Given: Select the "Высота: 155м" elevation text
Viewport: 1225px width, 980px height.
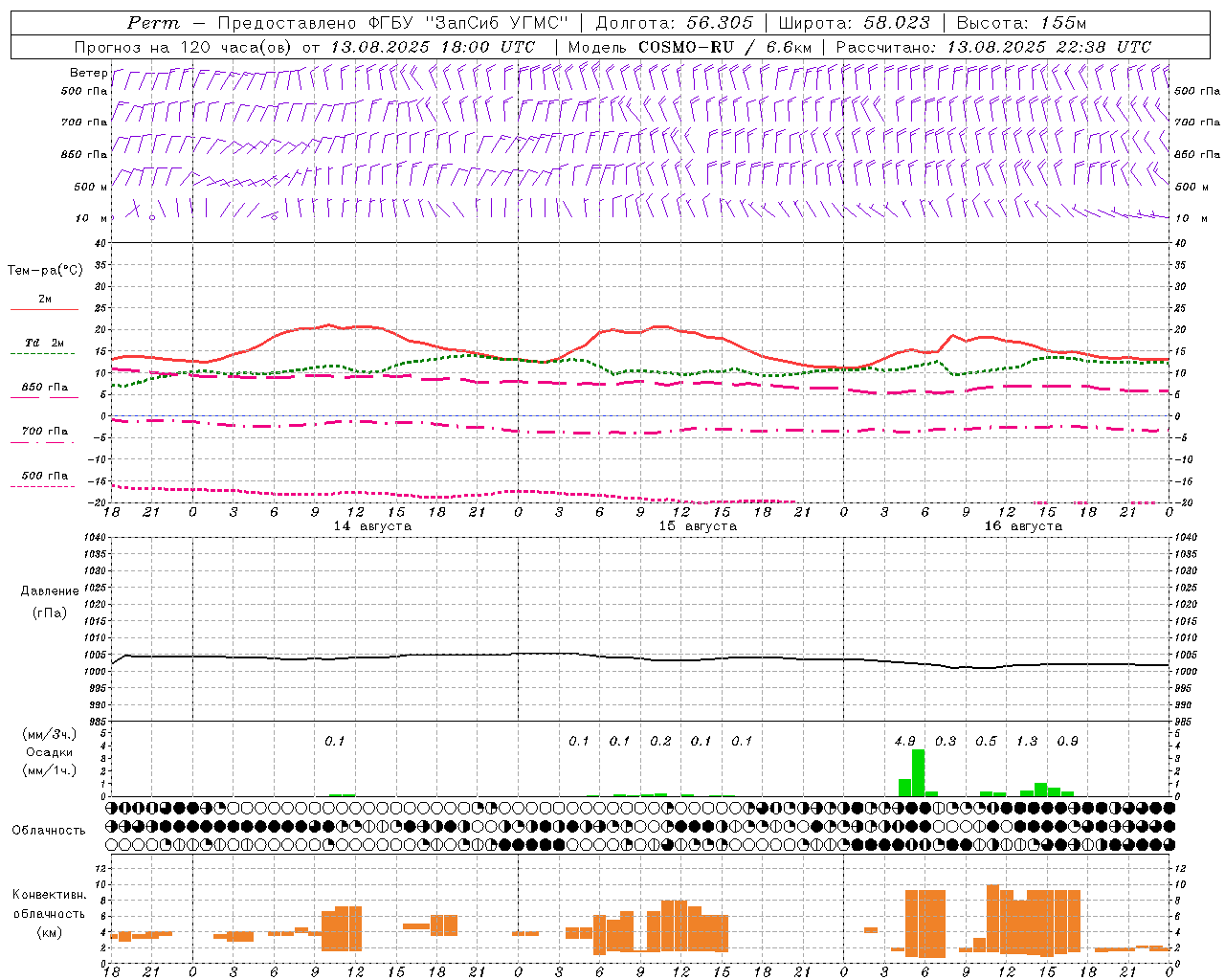Looking at the screenshot, I should tap(1021, 23).
